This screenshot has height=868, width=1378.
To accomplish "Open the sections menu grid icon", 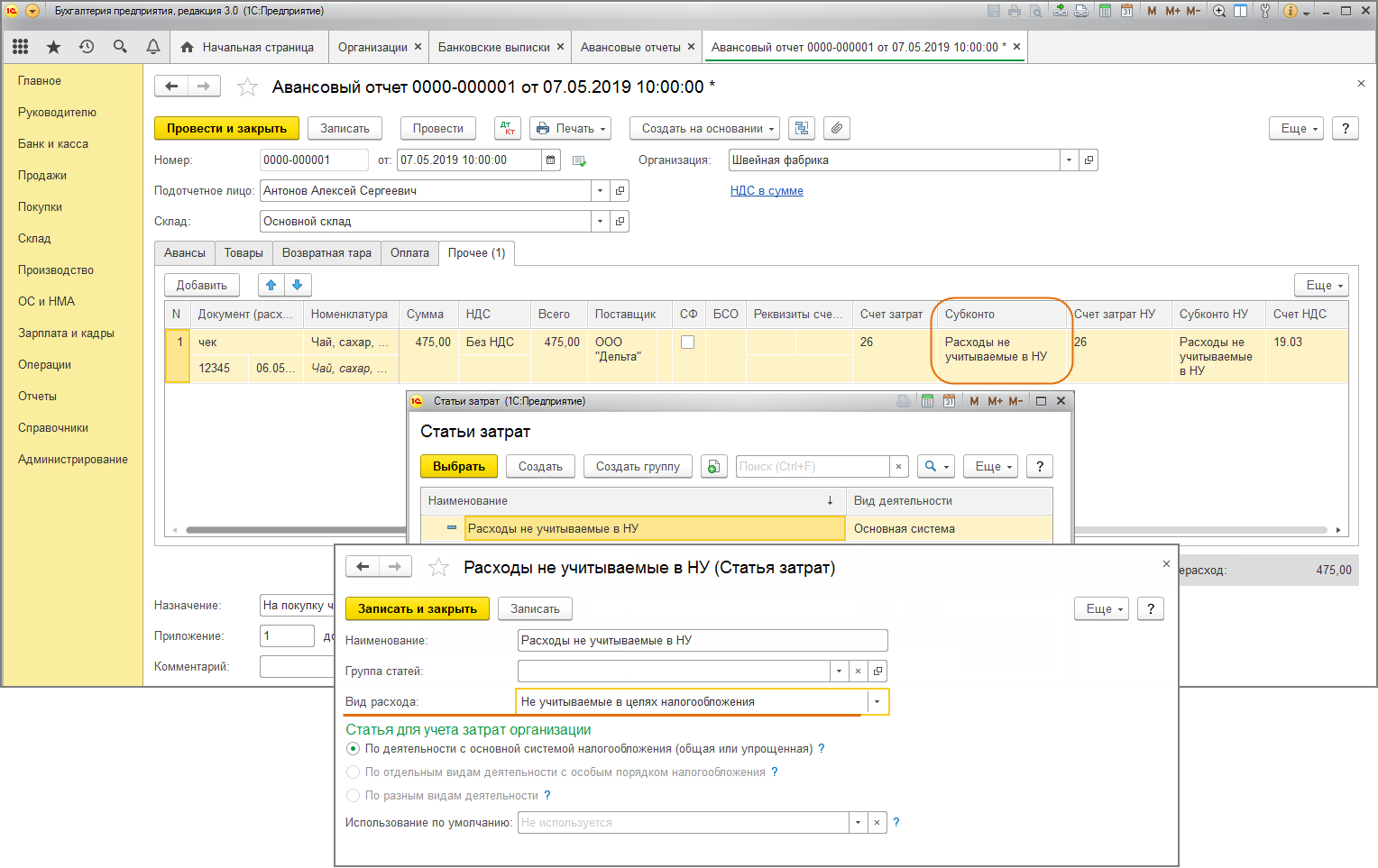I will [20, 47].
